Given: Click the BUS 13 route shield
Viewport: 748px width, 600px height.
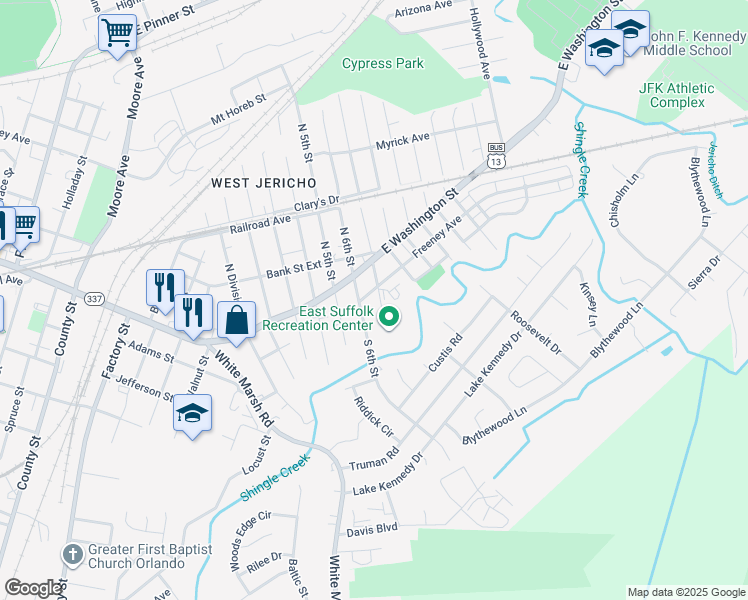Looking at the screenshot, I should (x=496, y=155).
